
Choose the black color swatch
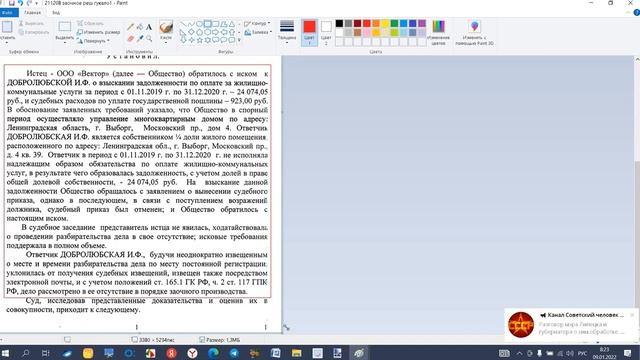tap(339, 23)
